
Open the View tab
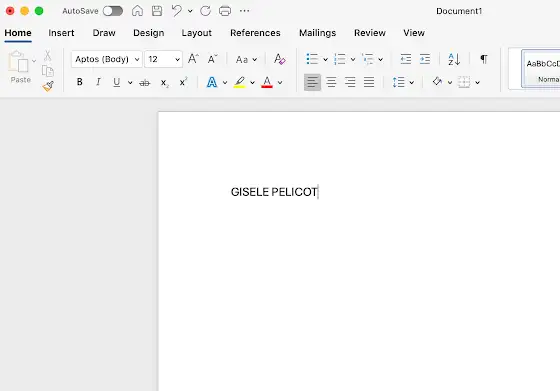click(x=414, y=33)
